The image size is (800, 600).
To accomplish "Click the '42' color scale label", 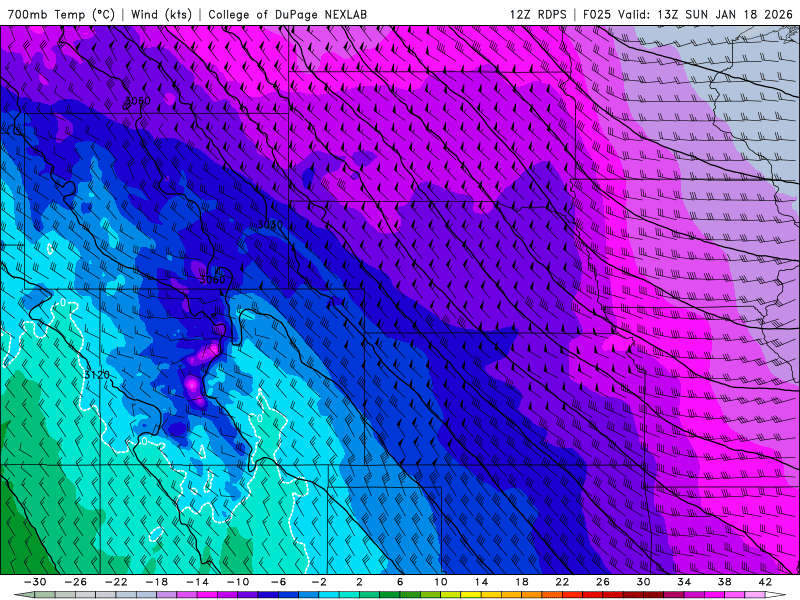I will click(x=765, y=582).
